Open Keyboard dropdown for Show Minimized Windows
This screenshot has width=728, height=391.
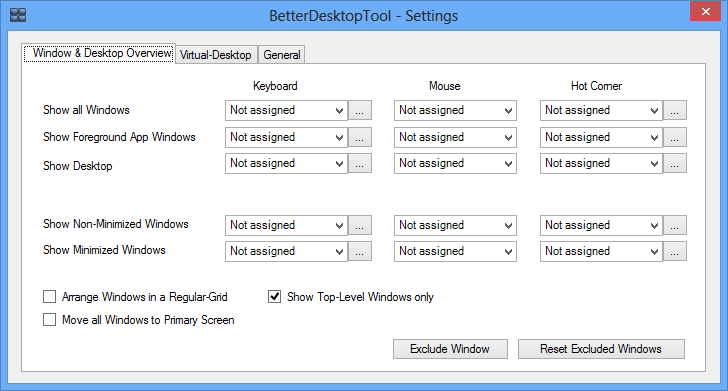tap(286, 251)
